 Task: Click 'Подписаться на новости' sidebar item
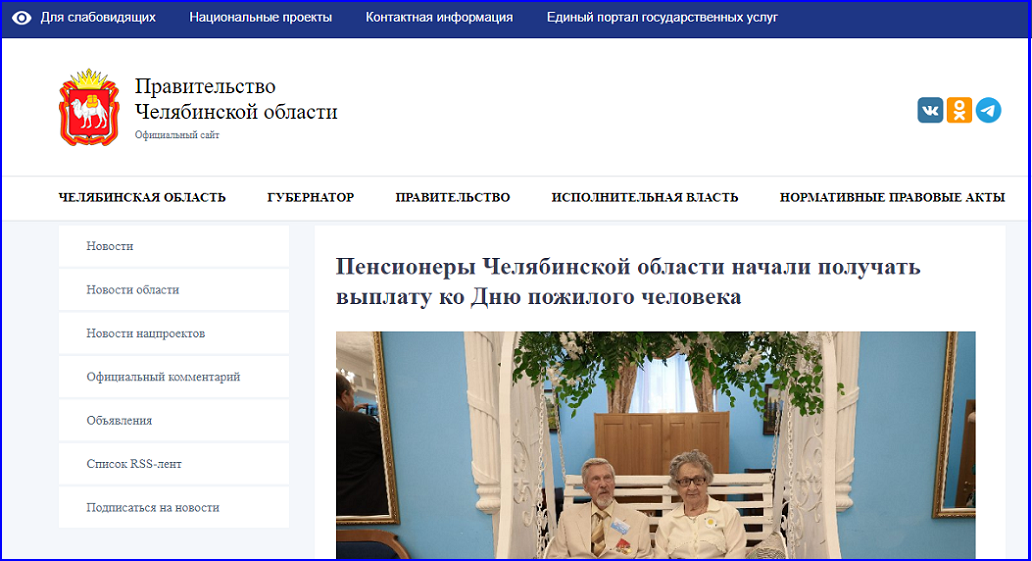pos(174,507)
